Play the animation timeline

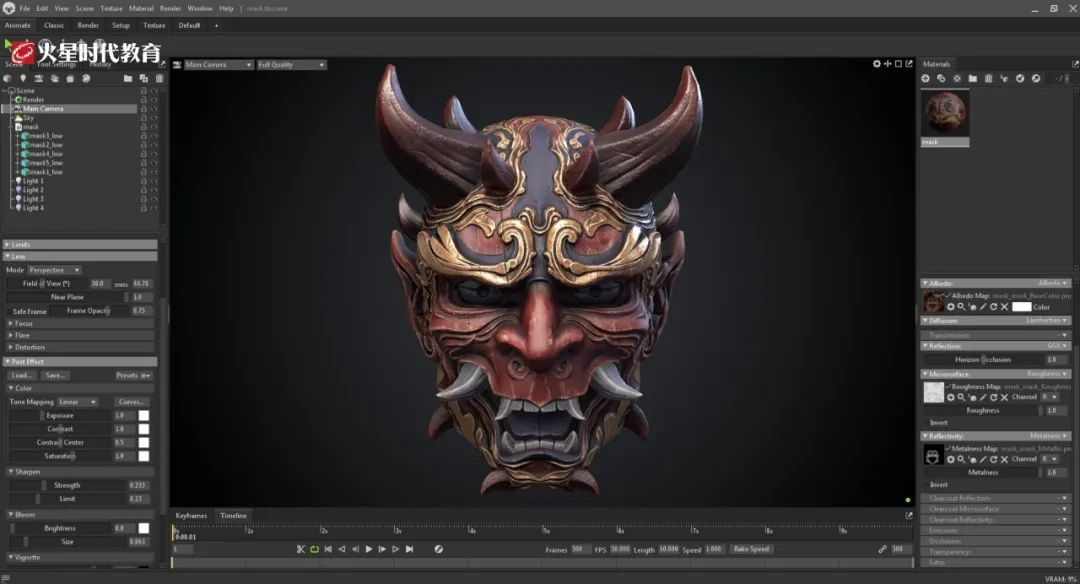coord(368,549)
